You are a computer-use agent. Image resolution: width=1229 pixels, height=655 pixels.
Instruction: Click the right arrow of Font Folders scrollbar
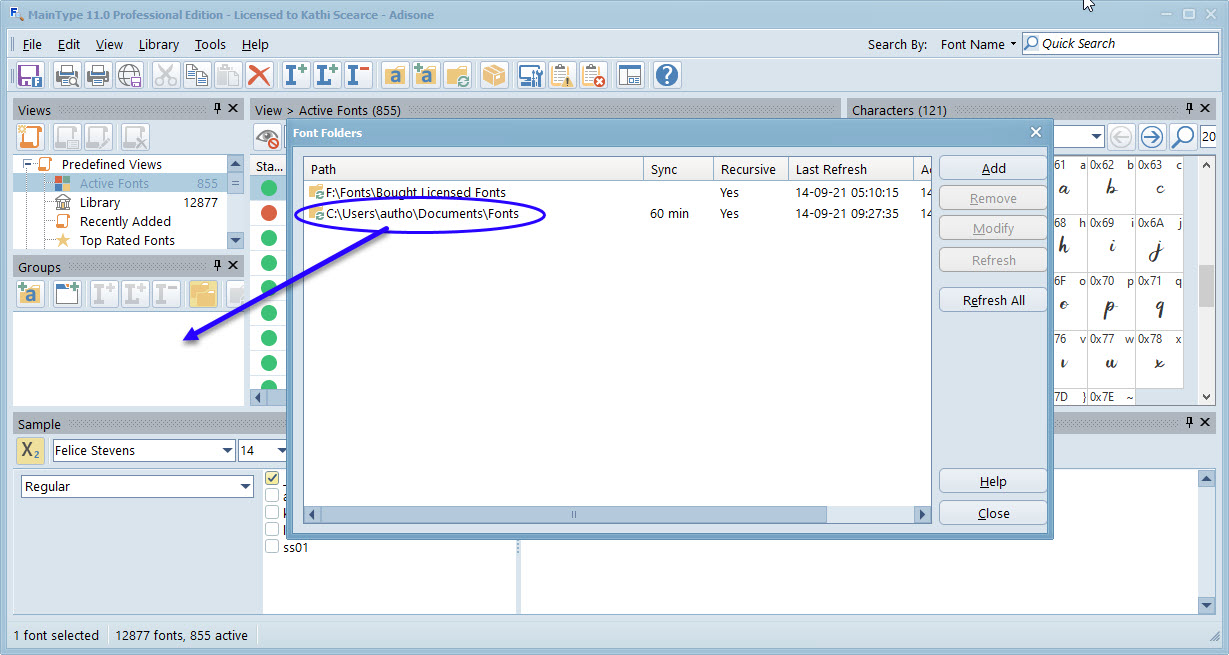922,514
